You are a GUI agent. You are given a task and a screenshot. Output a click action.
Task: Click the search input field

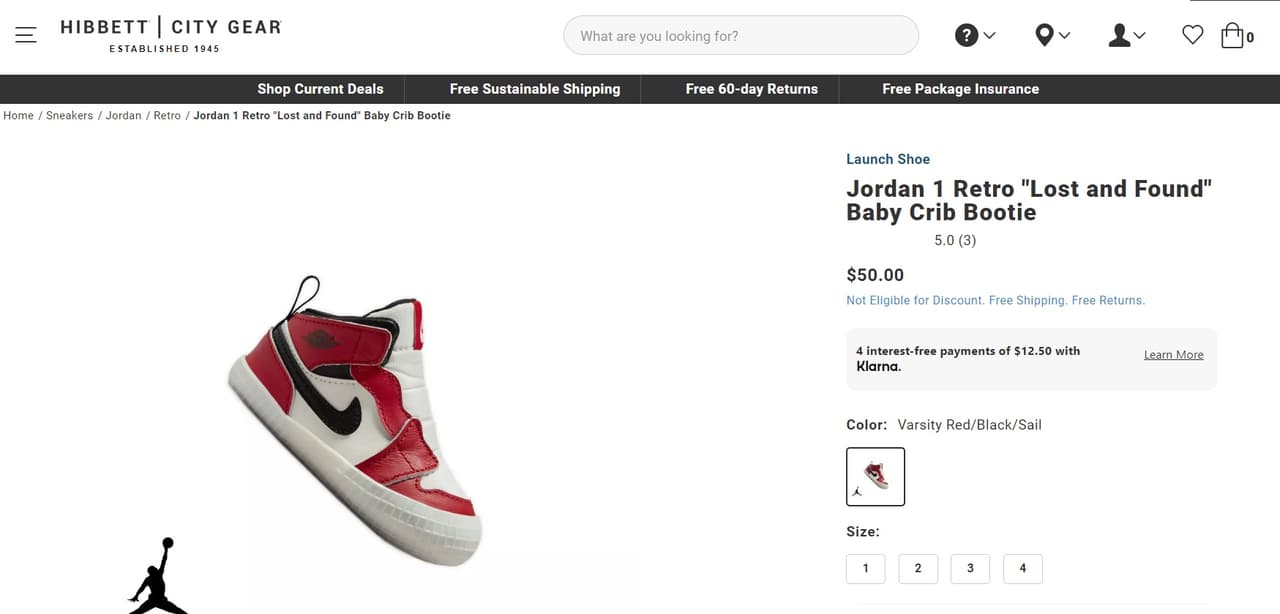coord(740,36)
